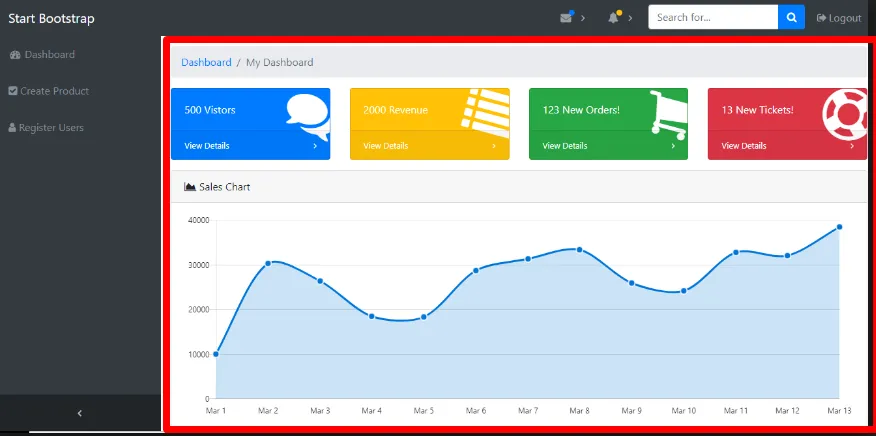876x436 pixels.
Task: Click the bell alerts icon
Action: coord(614,18)
